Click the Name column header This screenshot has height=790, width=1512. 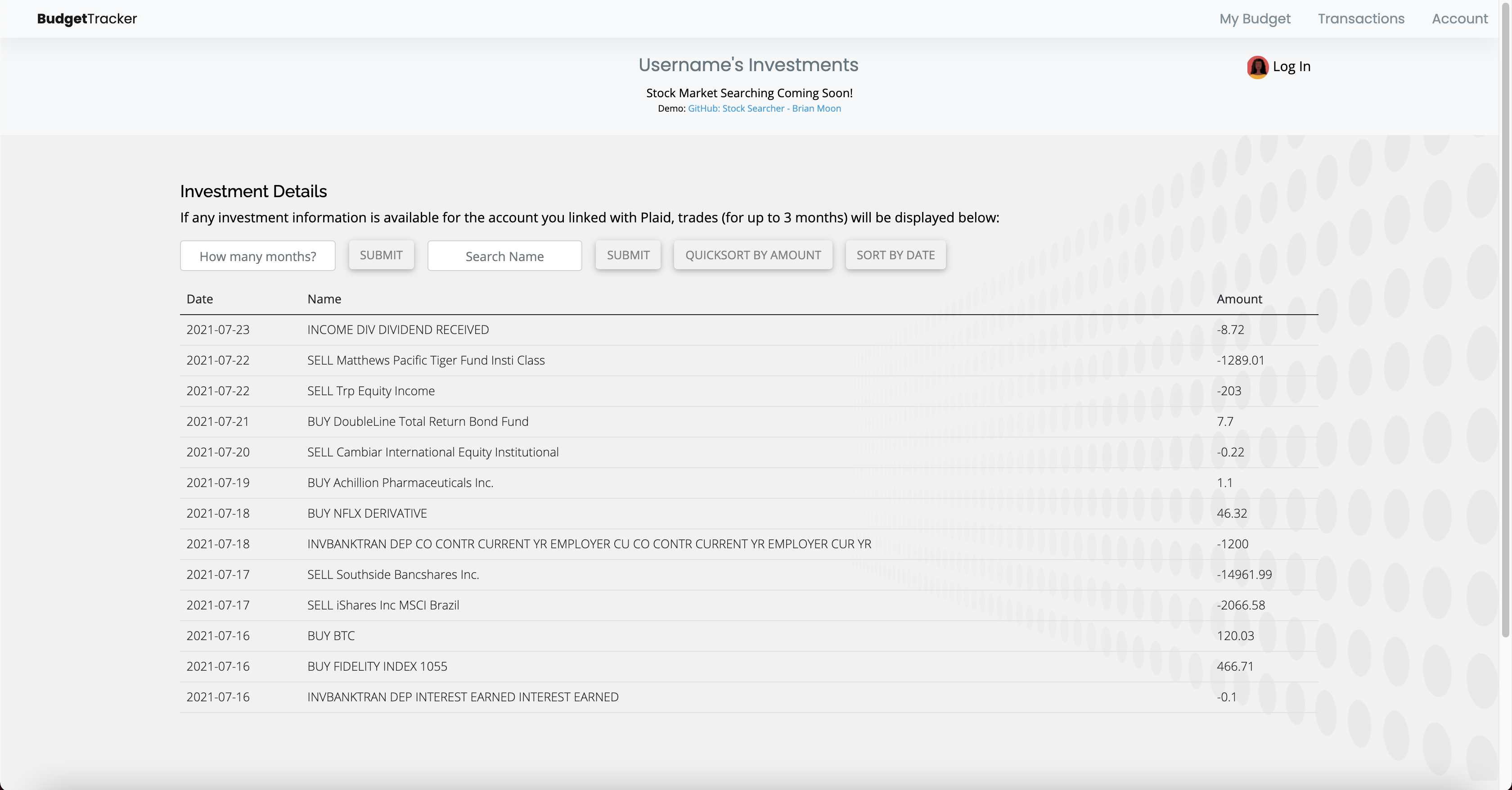click(x=324, y=299)
